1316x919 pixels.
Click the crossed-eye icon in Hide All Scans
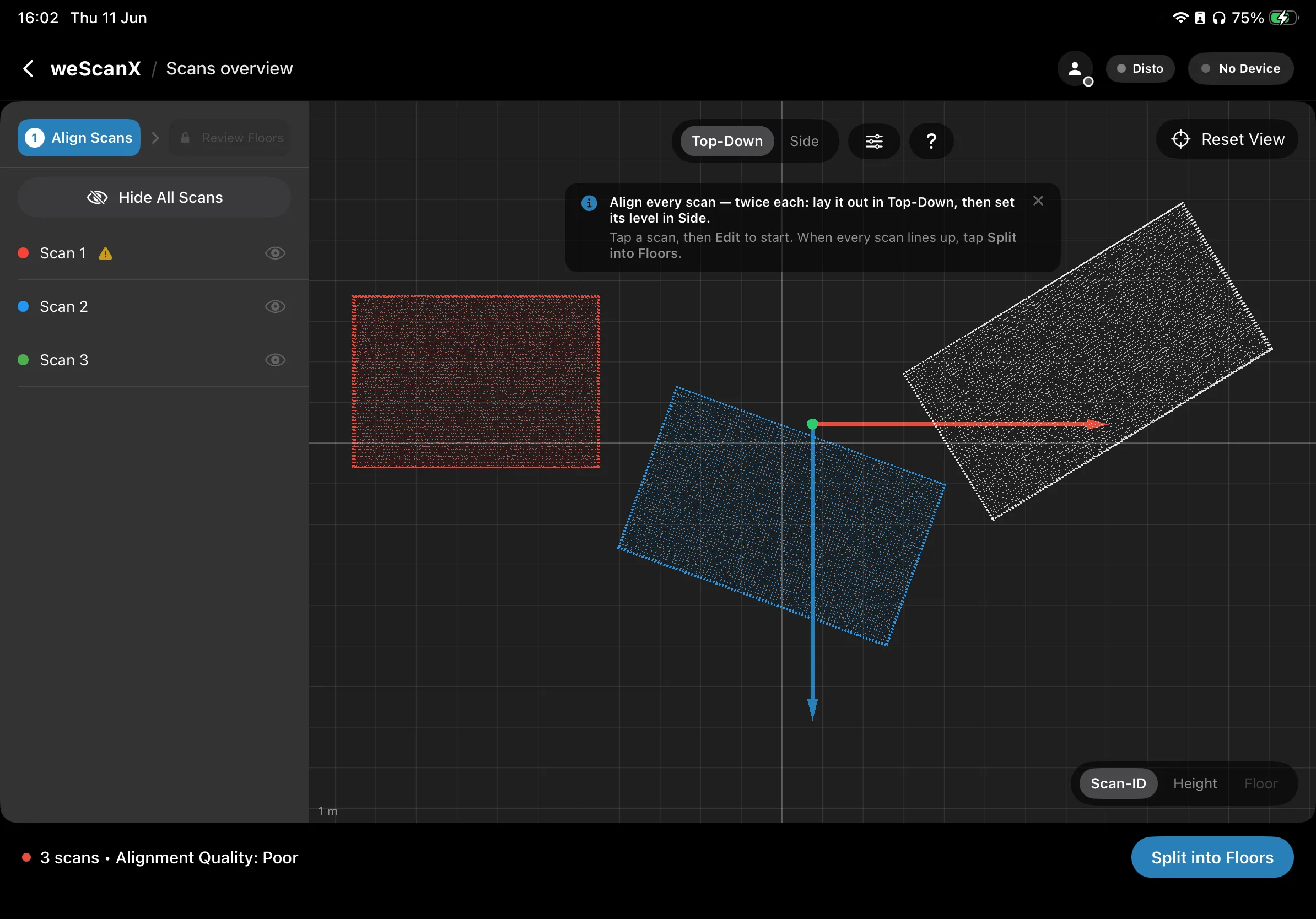98,198
